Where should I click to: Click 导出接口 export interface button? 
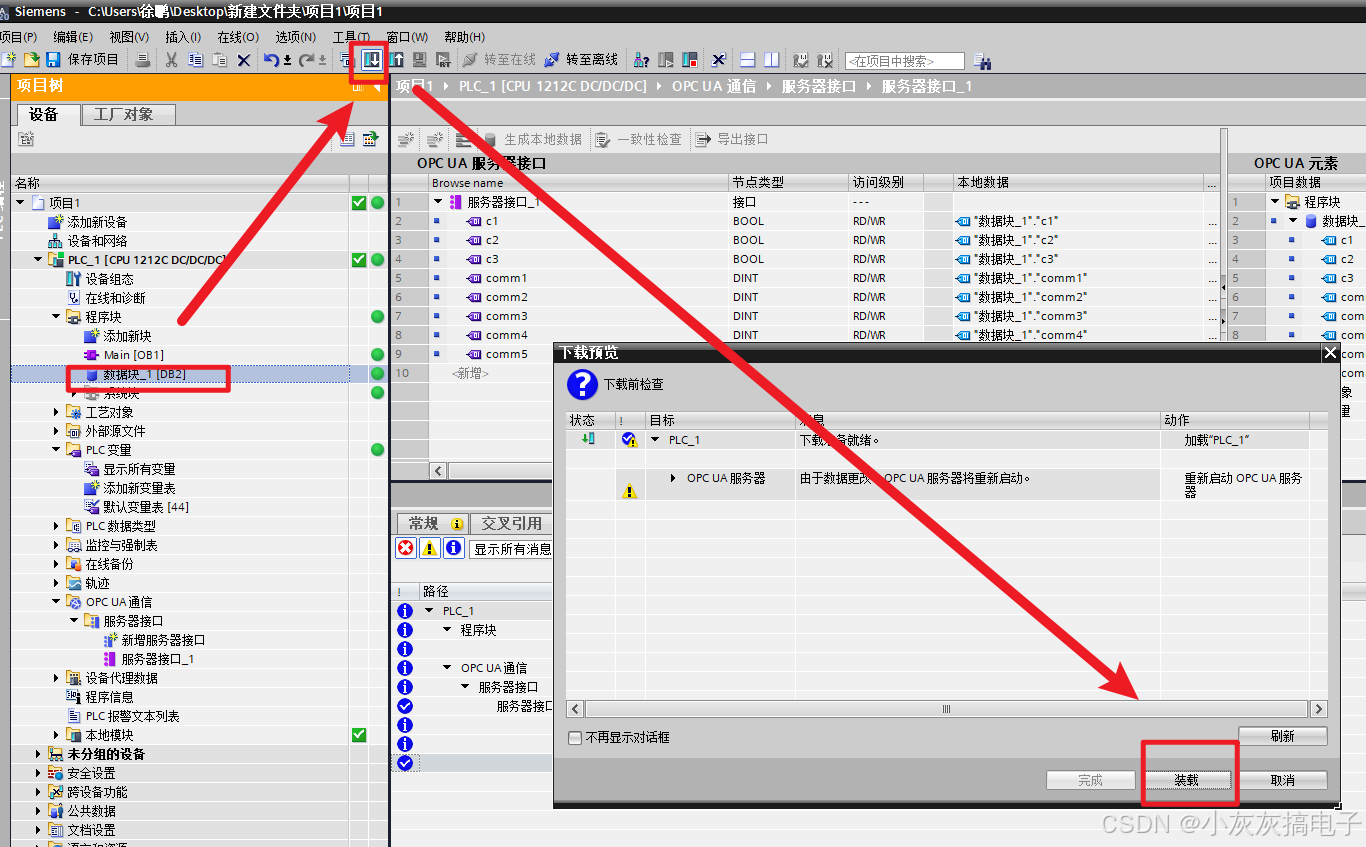coord(732,140)
